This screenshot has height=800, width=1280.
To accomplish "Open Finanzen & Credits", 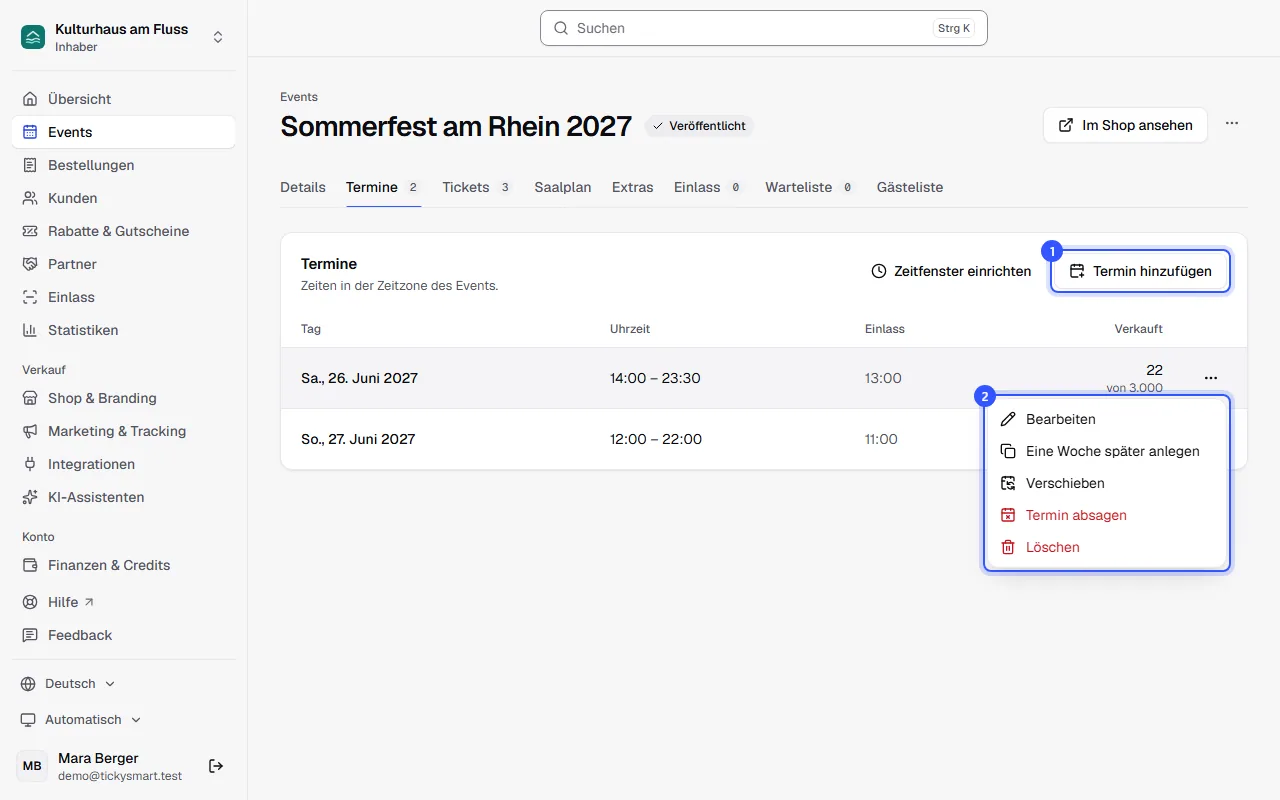I will coord(123,565).
